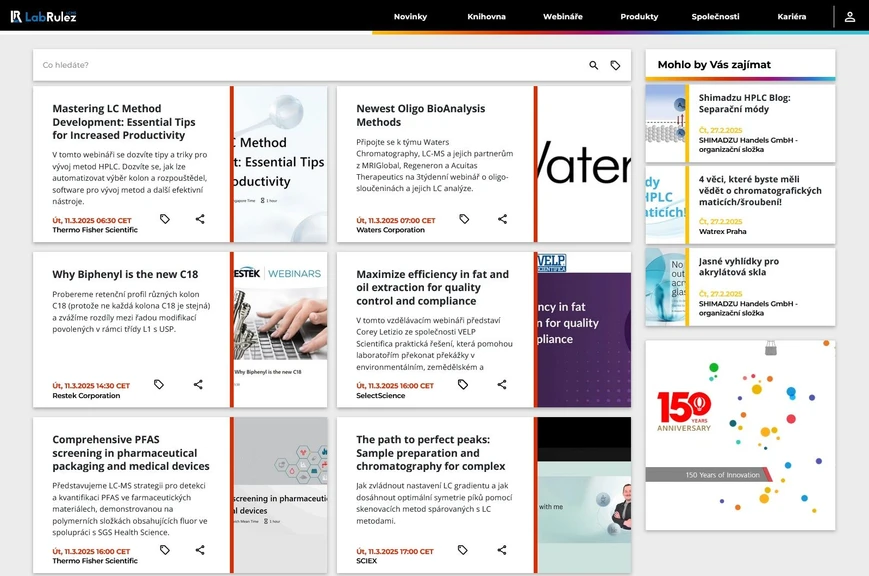Click the 150 Years Anniversary banner
Screen dimensions: 869x576
pyautogui.click(x=740, y=435)
